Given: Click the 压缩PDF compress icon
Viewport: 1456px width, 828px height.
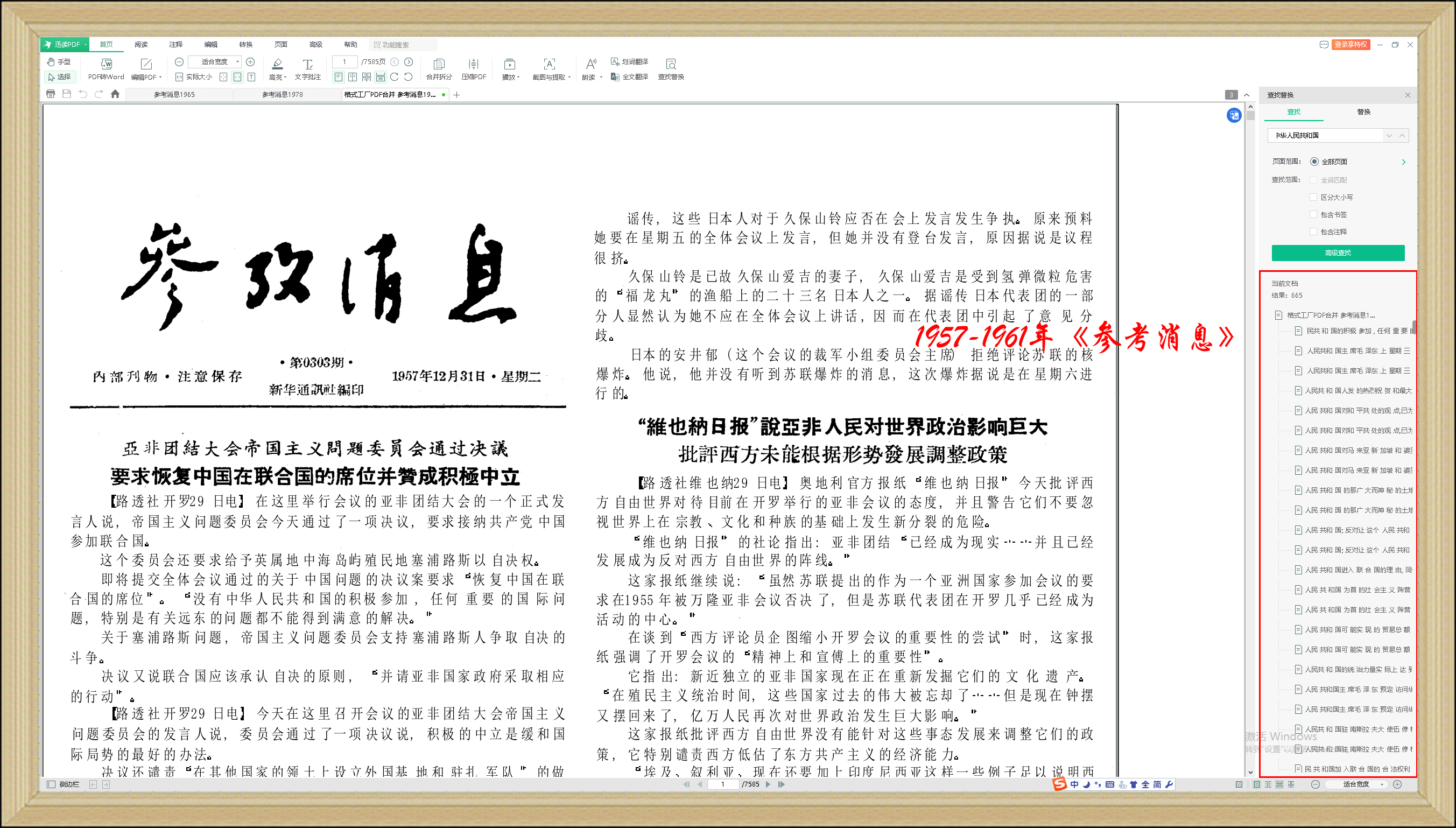Looking at the screenshot, I should 474,64.
